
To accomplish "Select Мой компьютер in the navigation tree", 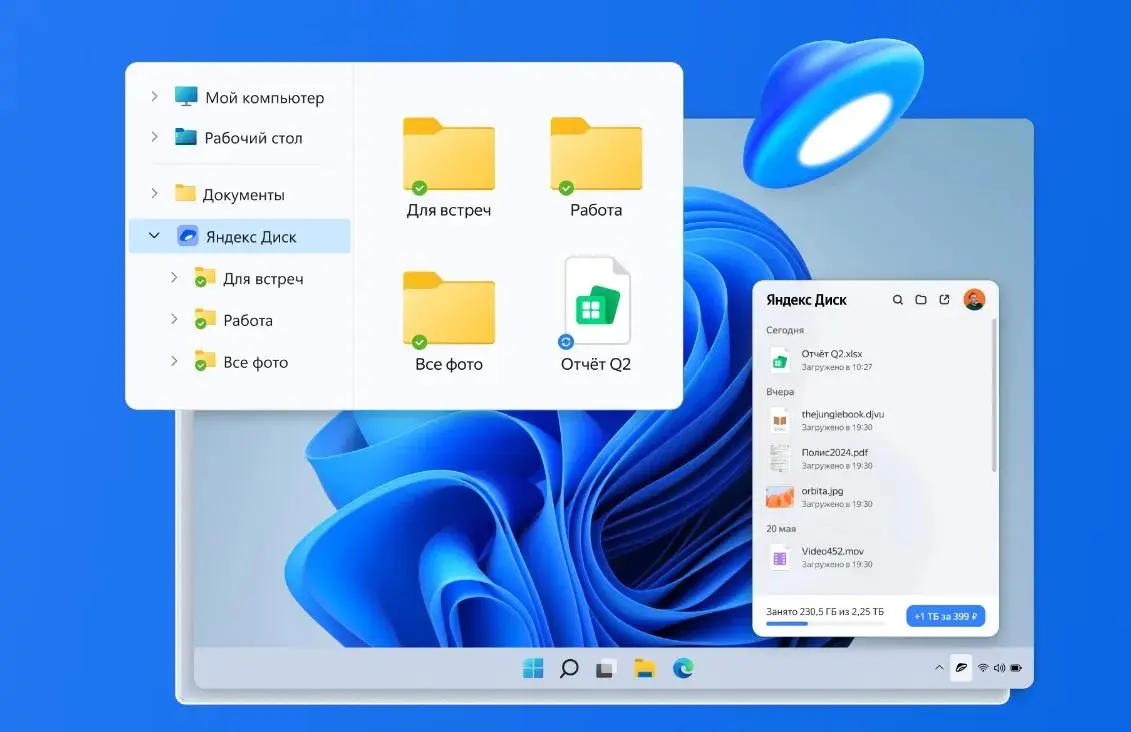I will (x=264, y=98).
